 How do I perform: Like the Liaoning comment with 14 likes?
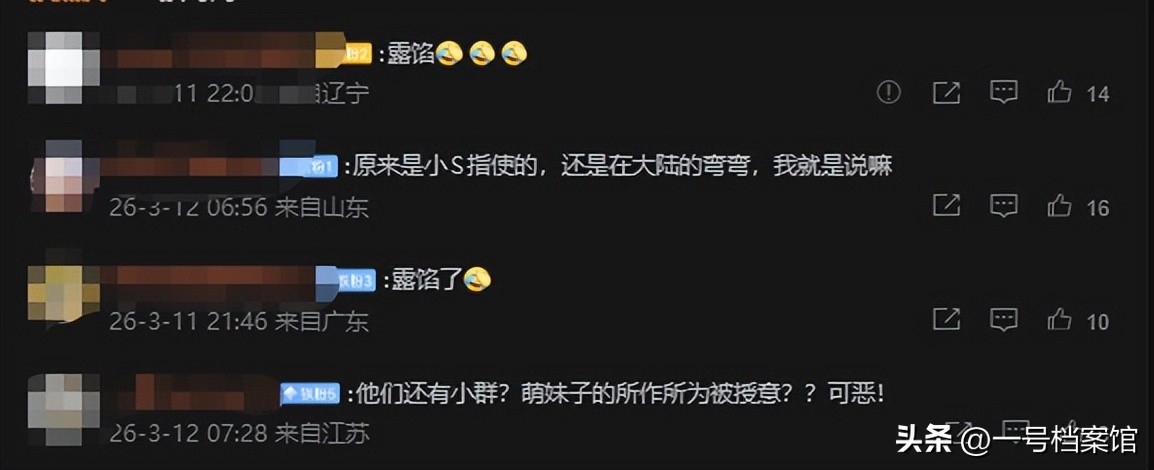pos(1059,93)
